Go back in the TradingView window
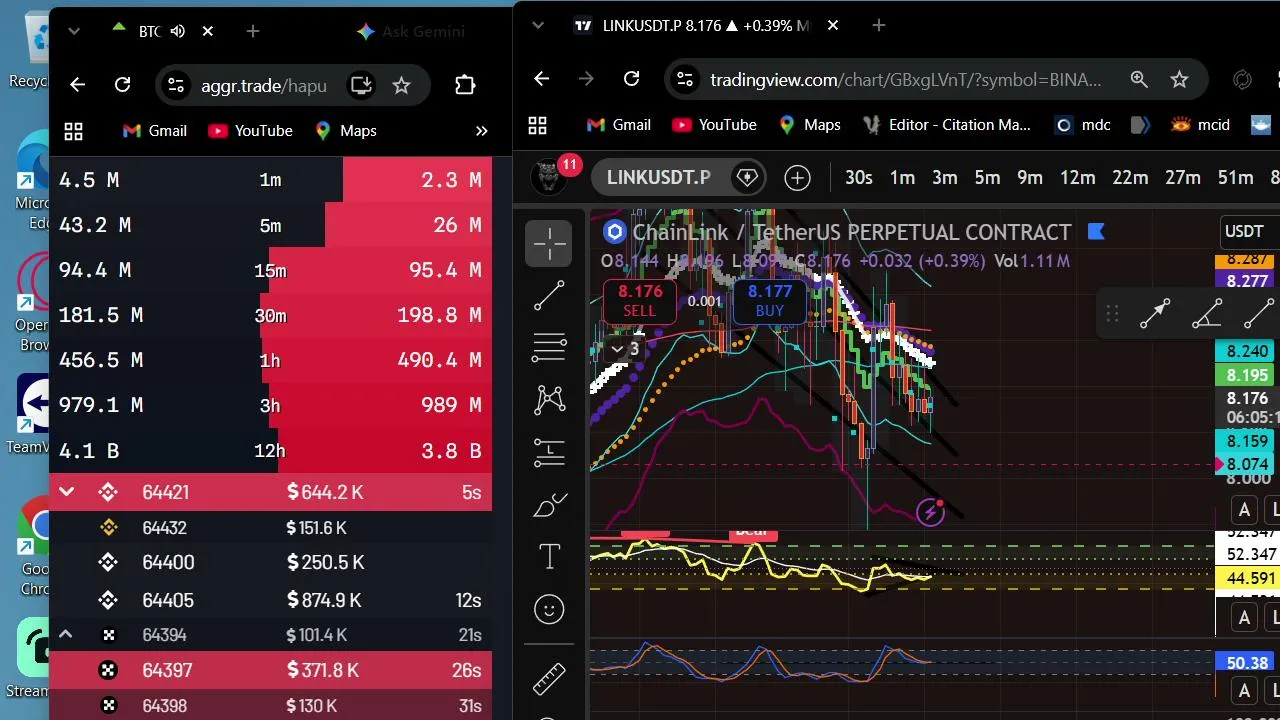The height and width of the screenshot is (720, 1280). [x=541, y=79]
